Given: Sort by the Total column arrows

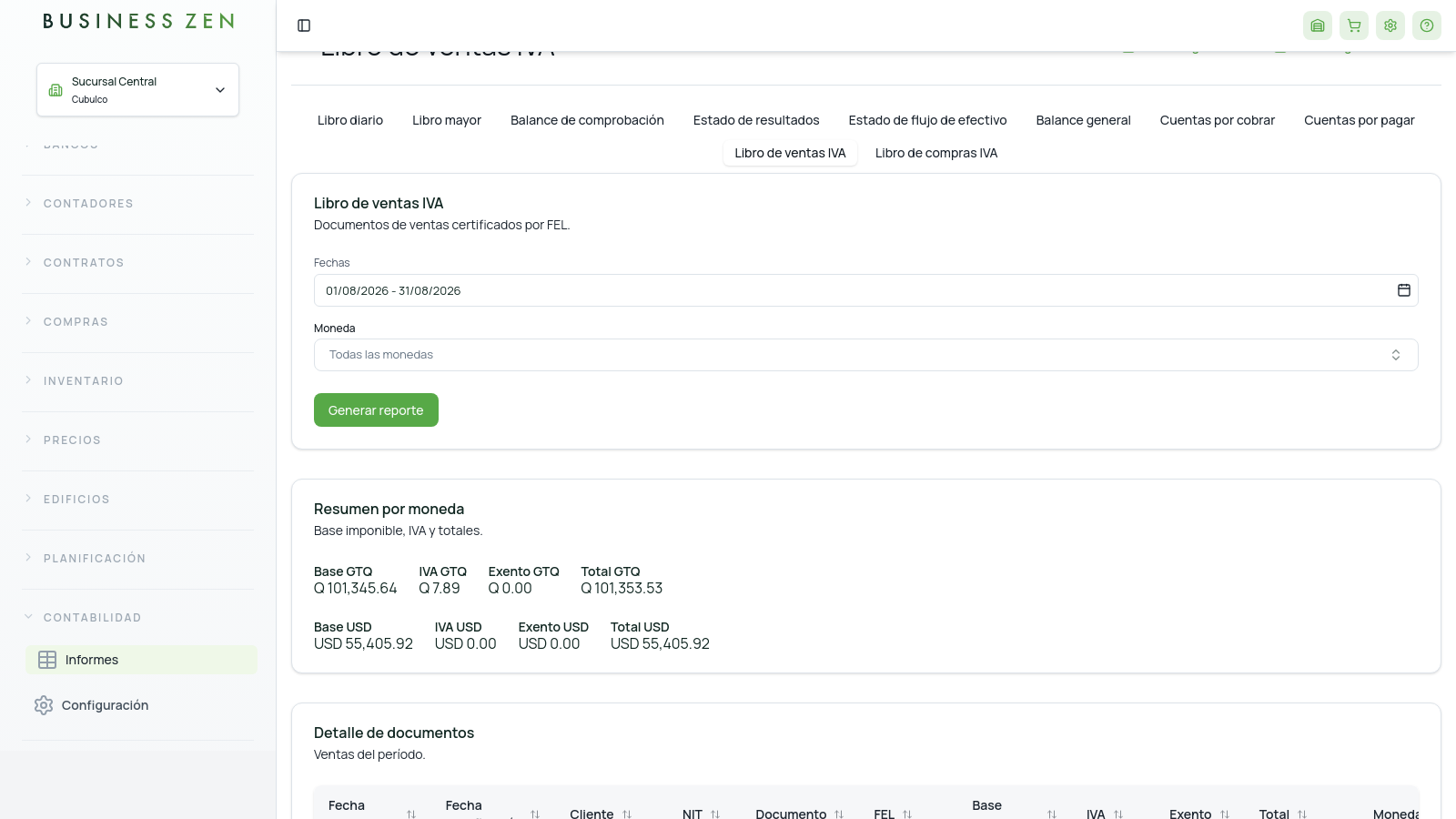Looking at the screenshot, I should (1302, 814).
